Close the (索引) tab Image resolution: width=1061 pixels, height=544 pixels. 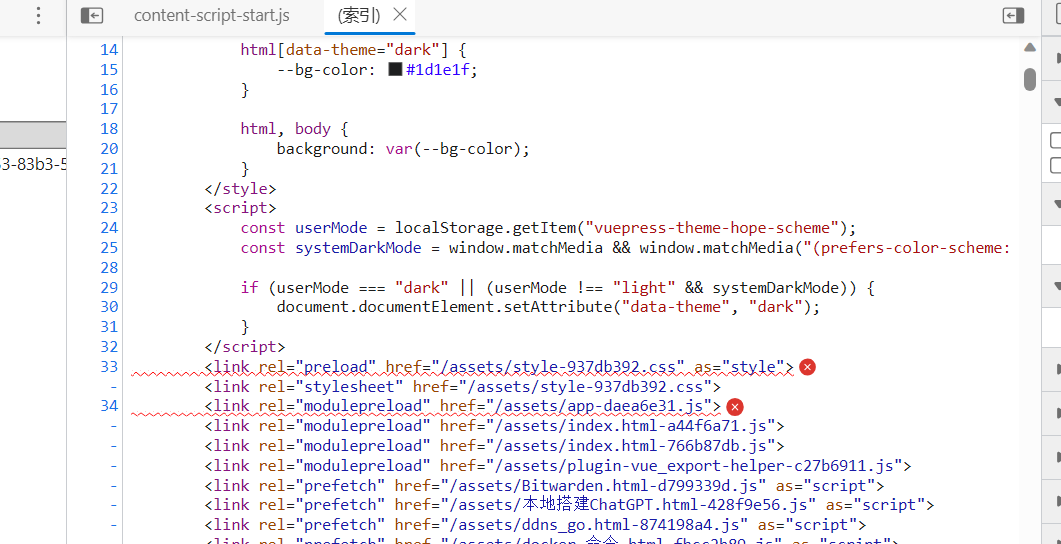point(400,14)
